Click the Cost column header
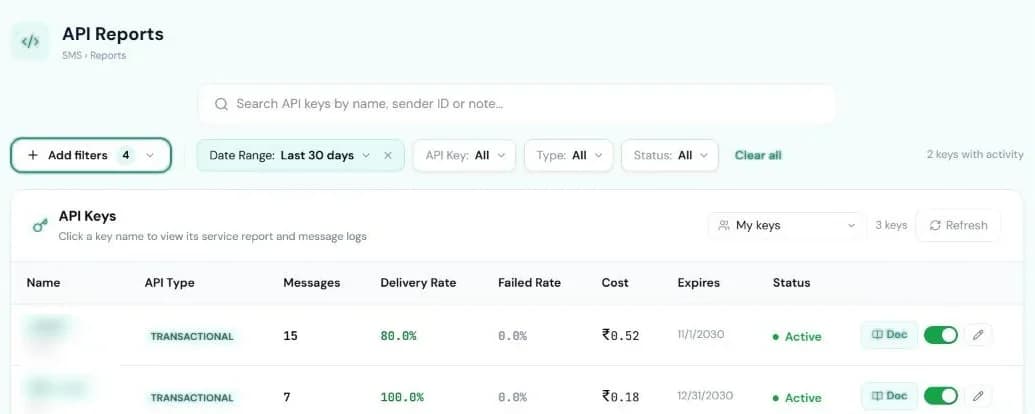The height and width of the screenshot is (414, 1035). point(615,283)
